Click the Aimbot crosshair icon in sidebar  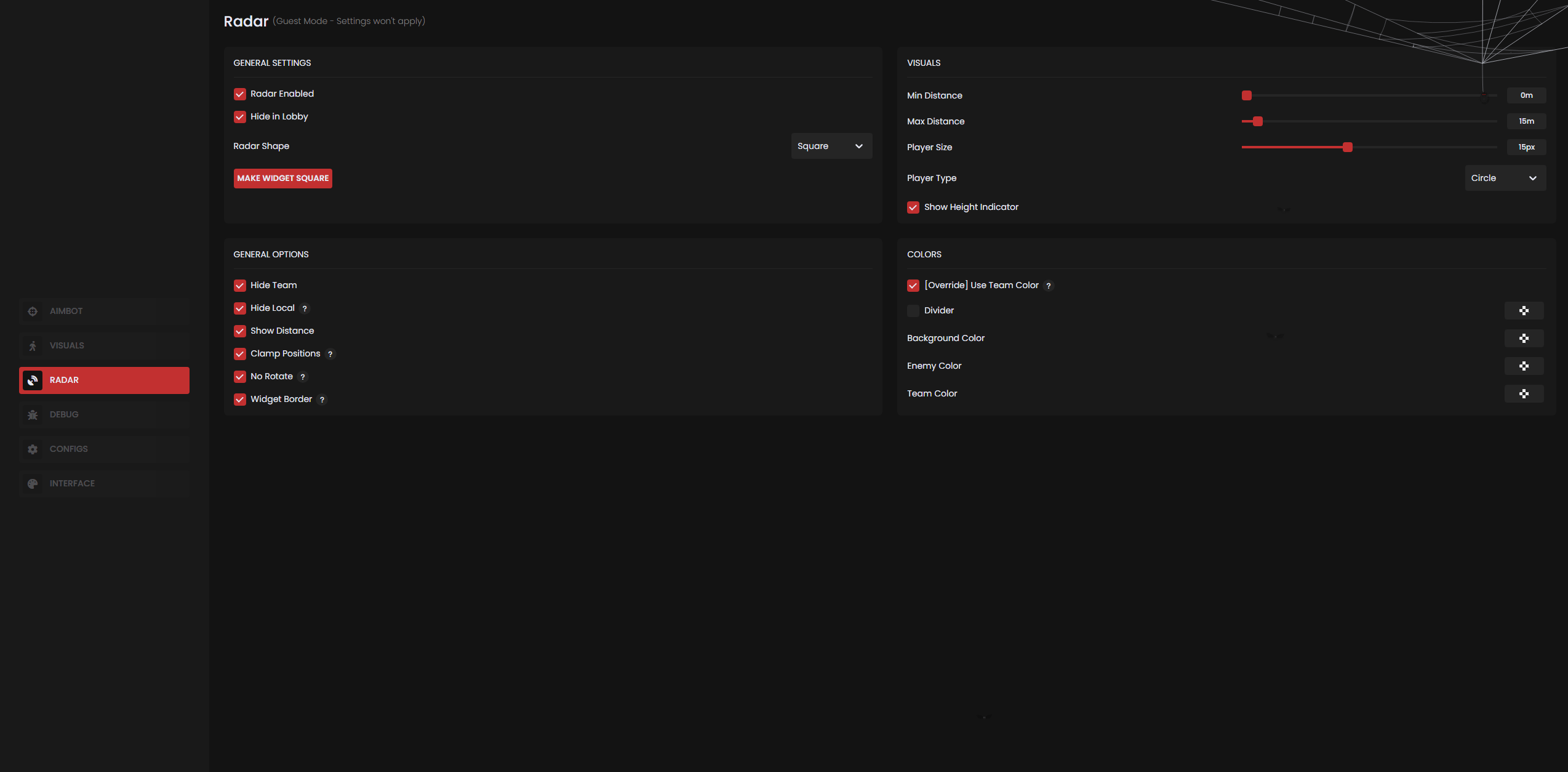(33, 312)
